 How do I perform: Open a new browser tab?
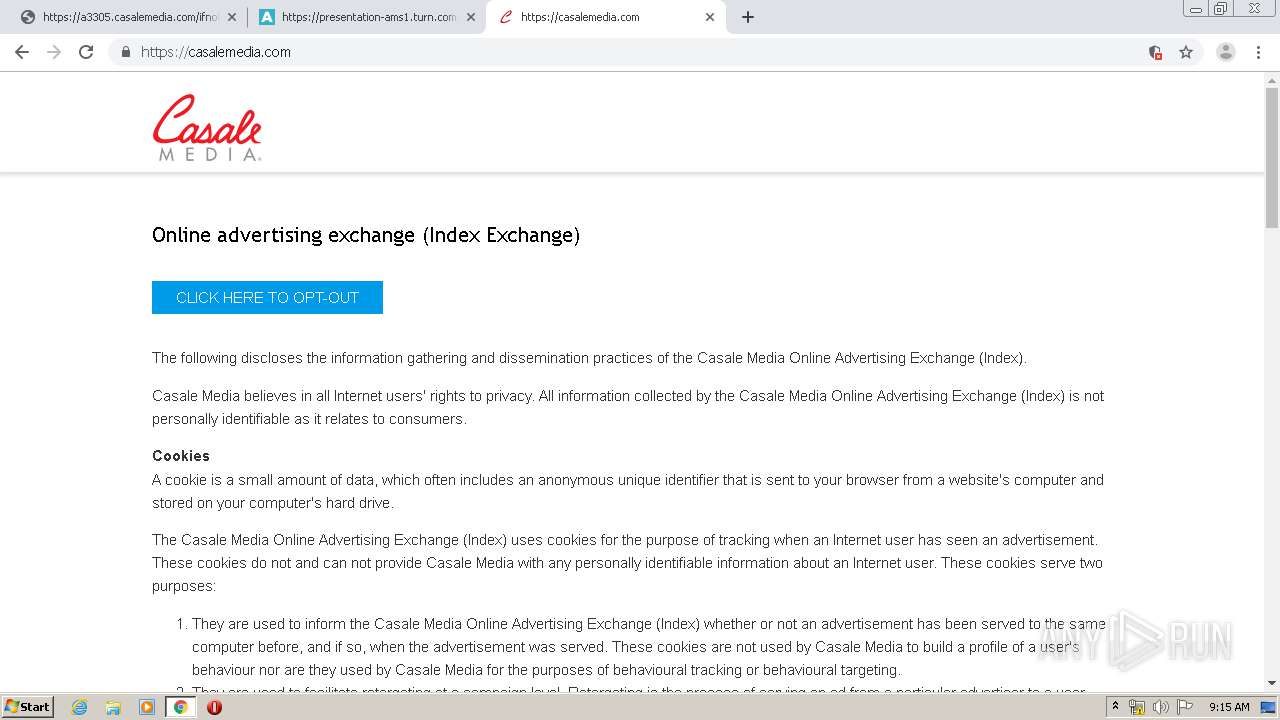[x=748, y=17]
